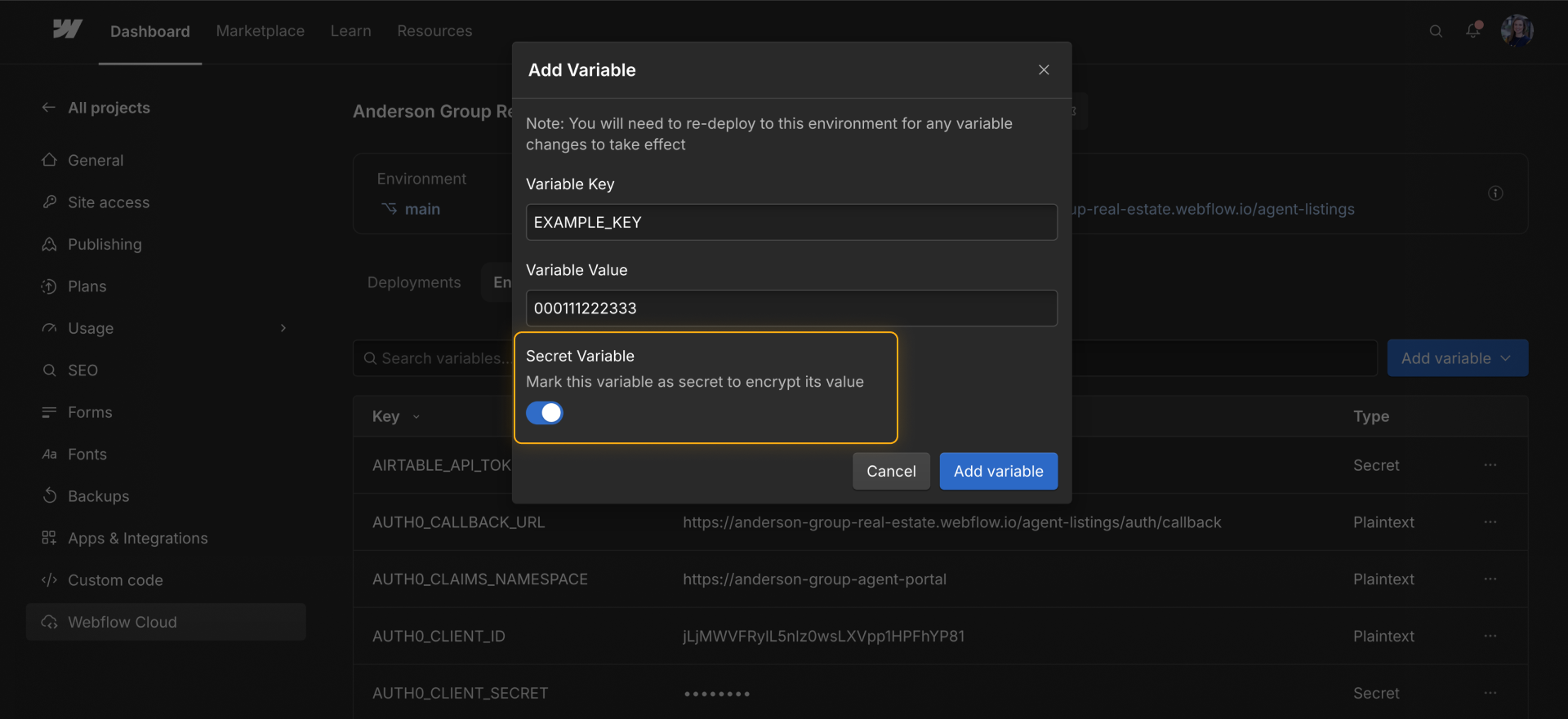This screenshot has width=1568, height=719.
Task: Confirm with blue Add variable button
Action: (x=999, y=471)
